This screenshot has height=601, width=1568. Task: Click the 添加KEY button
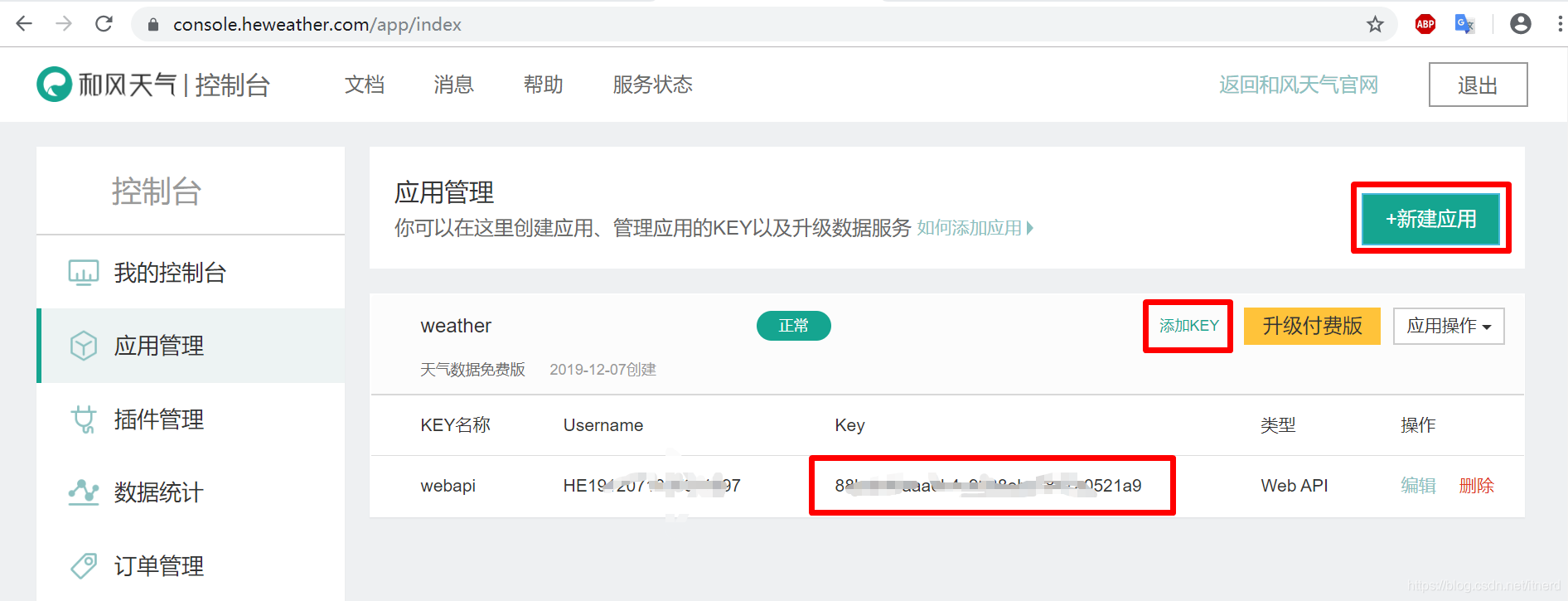click(x=1188, y=326)
